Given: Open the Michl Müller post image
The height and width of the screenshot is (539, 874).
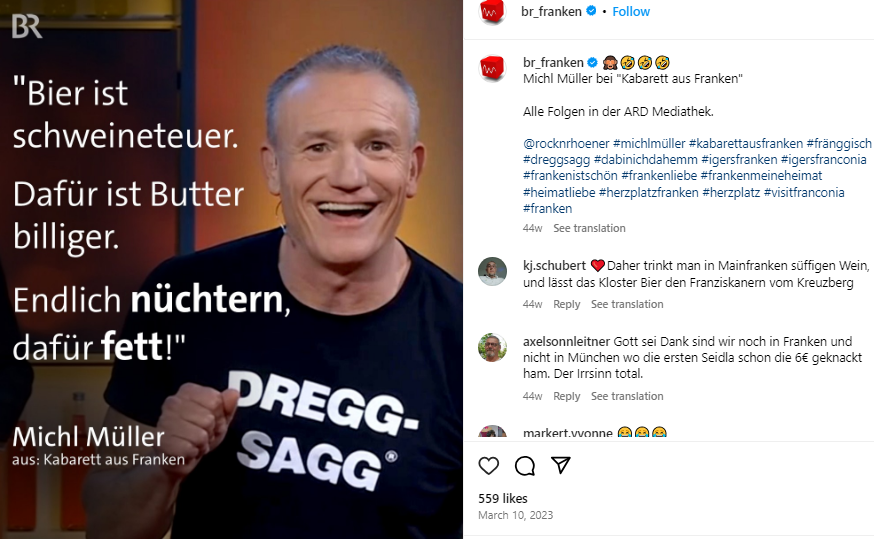Looking at the screenshot, I should [231, 269].
